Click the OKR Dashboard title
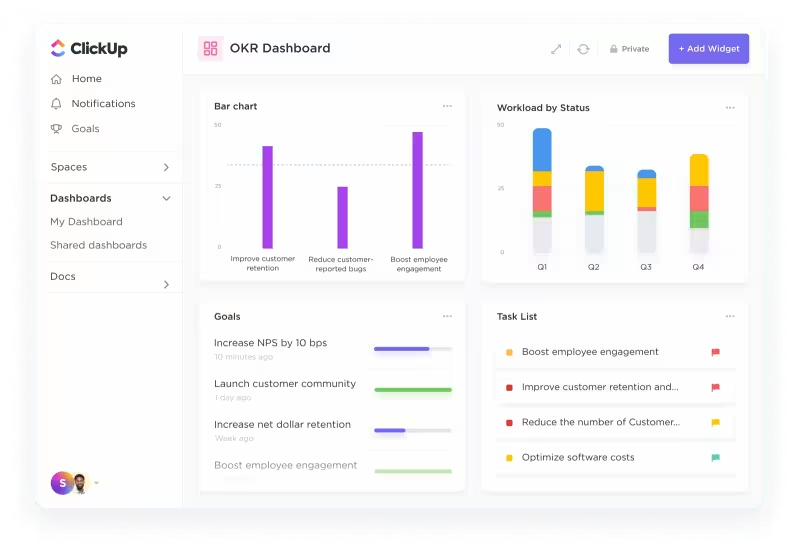 (280, 48)
